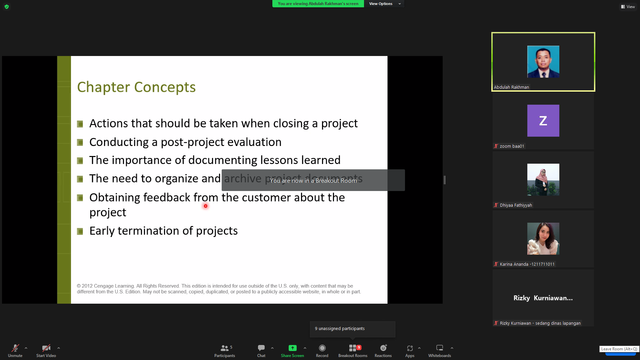640x360 pixels.
Task: Start recording with the Record button
Action: (x=322, y=350)
